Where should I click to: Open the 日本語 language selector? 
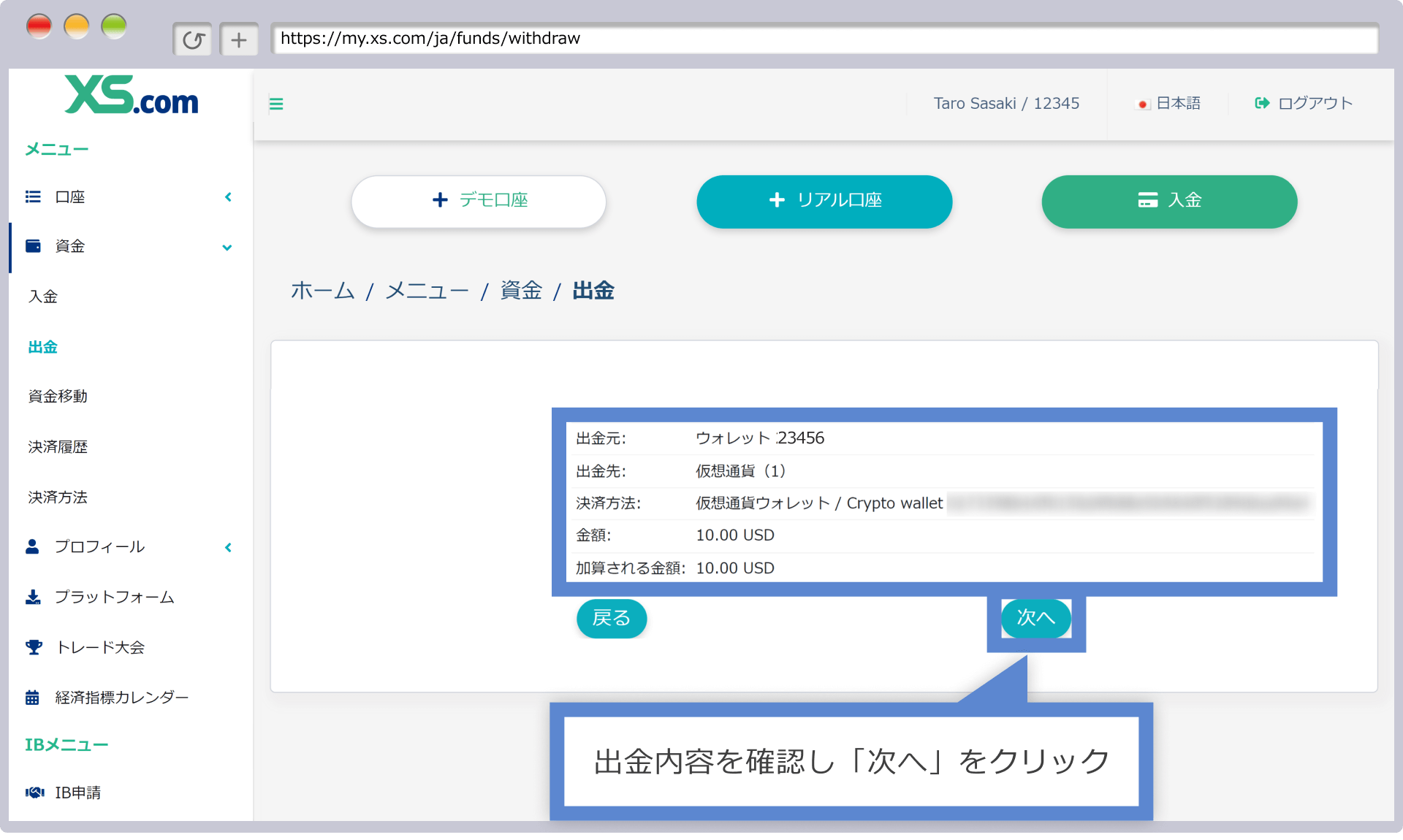1168,103
